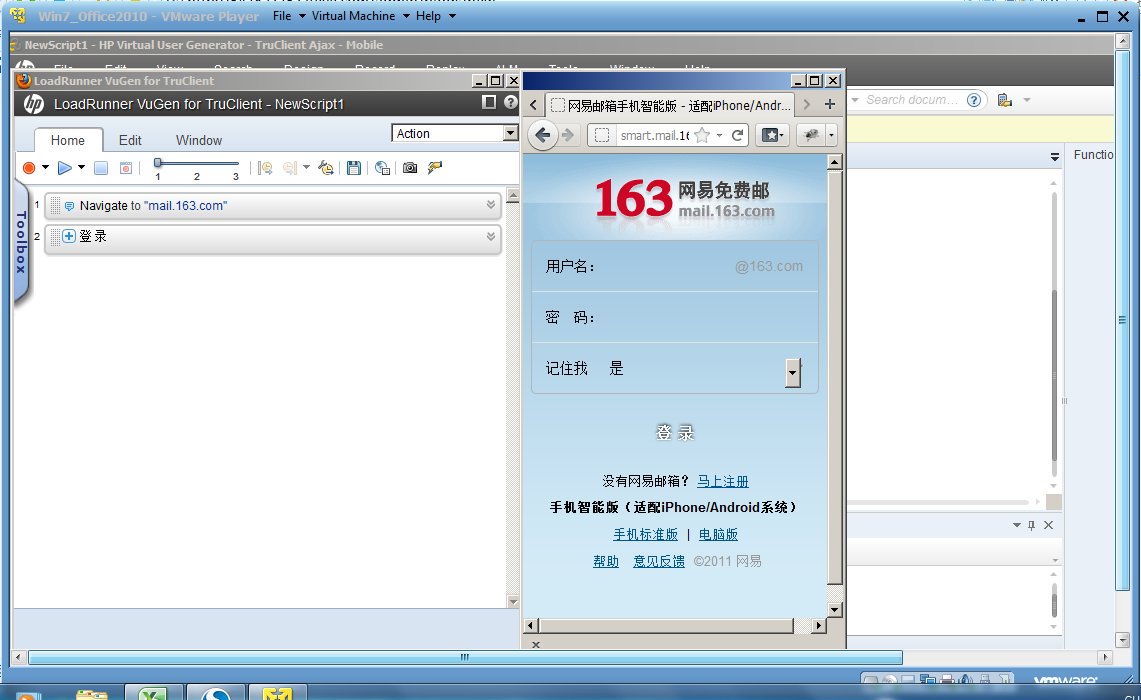Open a new browser tab with plus

point(830,104)
